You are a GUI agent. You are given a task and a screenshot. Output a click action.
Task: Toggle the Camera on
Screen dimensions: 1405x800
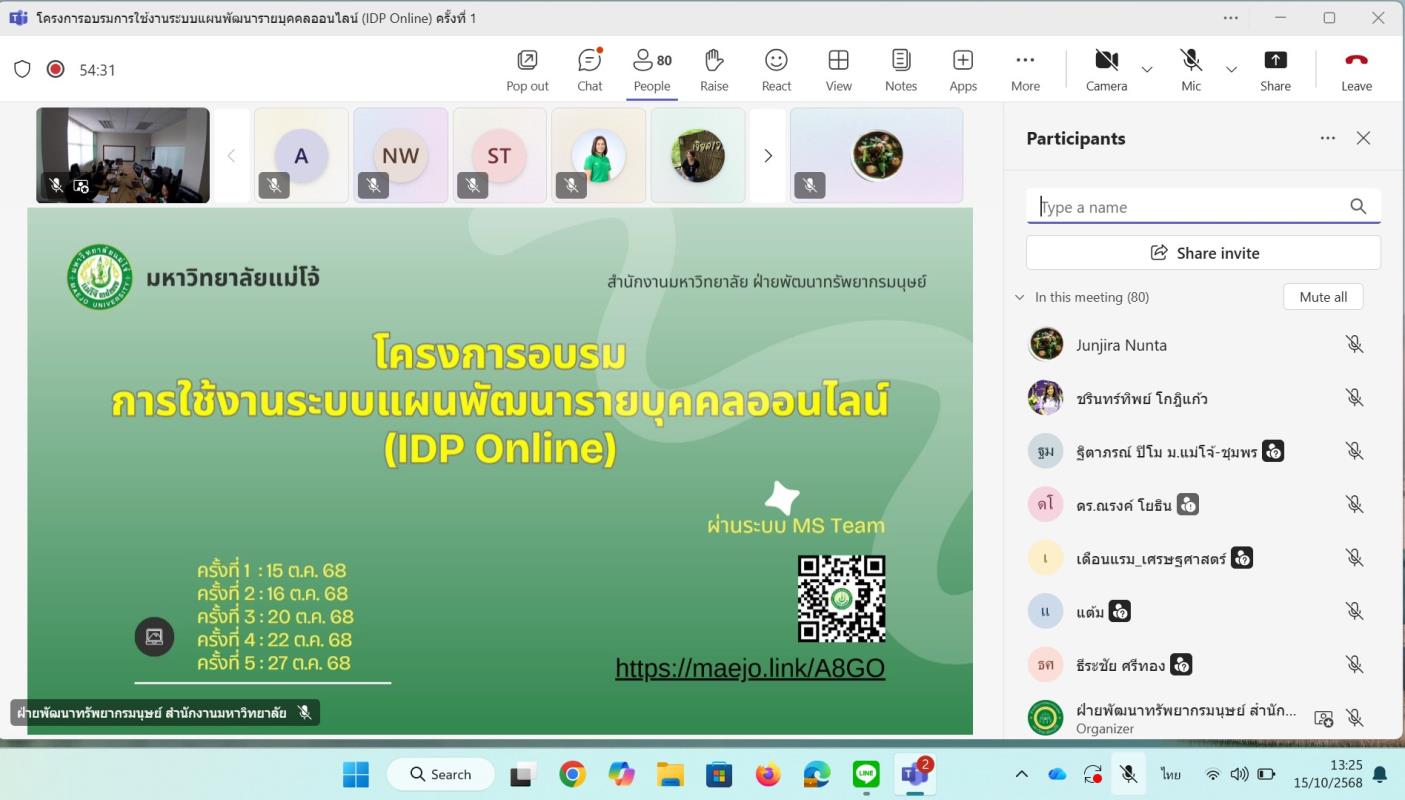point(1106,70)
